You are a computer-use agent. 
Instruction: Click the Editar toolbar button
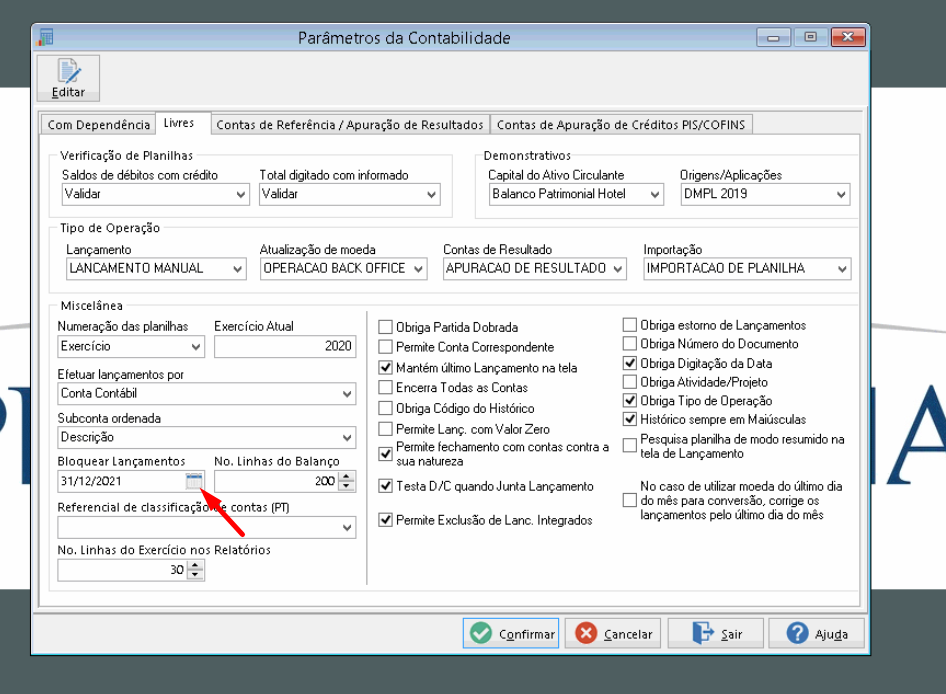[68, 78]
